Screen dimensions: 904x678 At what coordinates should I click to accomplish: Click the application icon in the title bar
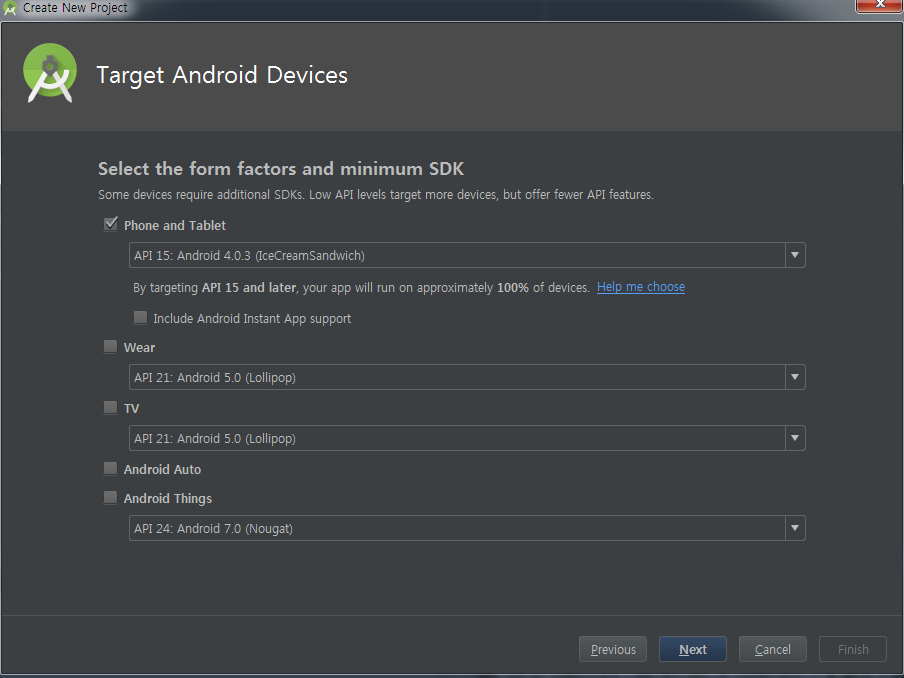(11, 8)
